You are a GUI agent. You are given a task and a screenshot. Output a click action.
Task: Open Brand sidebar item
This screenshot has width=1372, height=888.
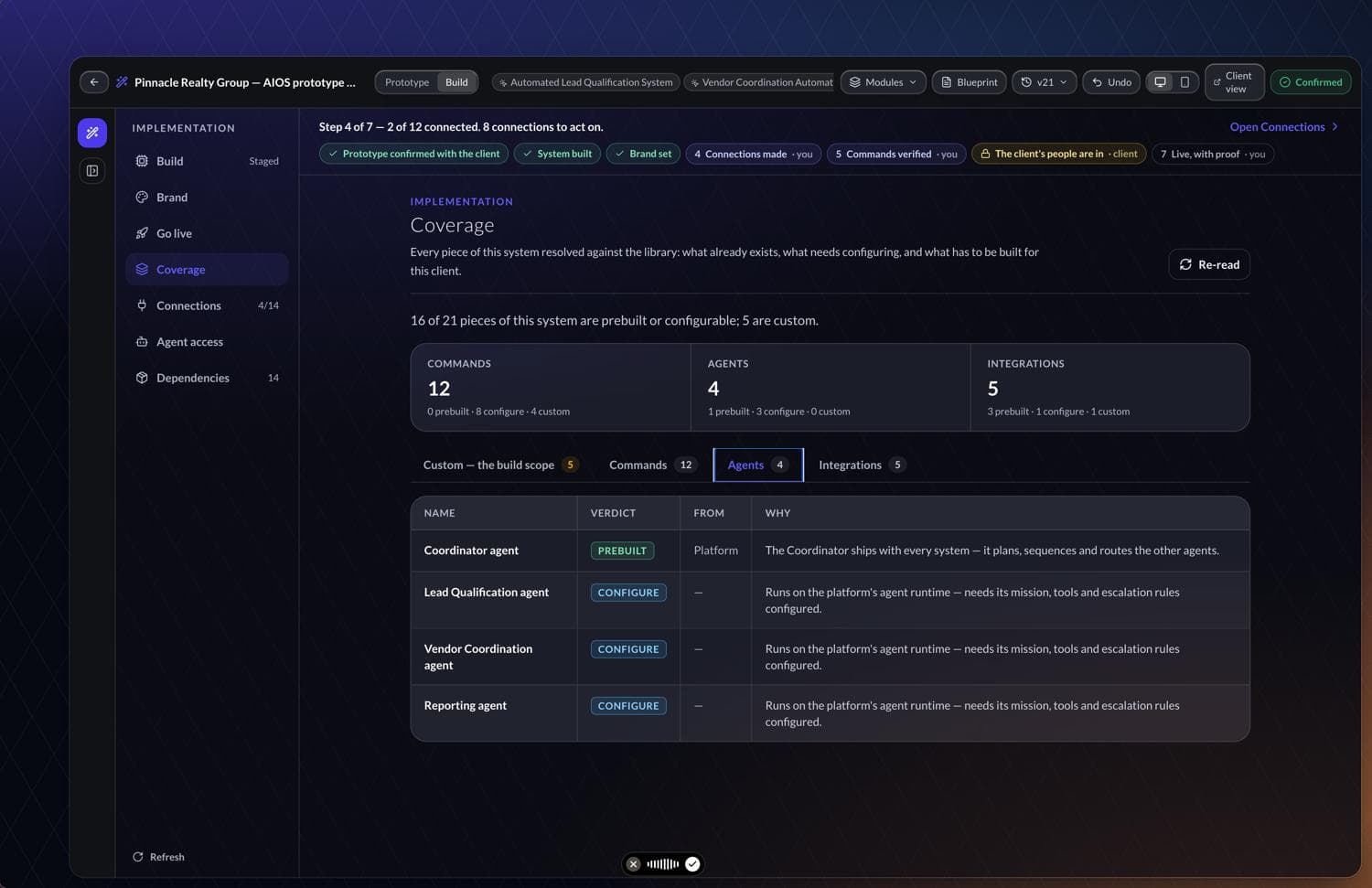click(207, 198)
